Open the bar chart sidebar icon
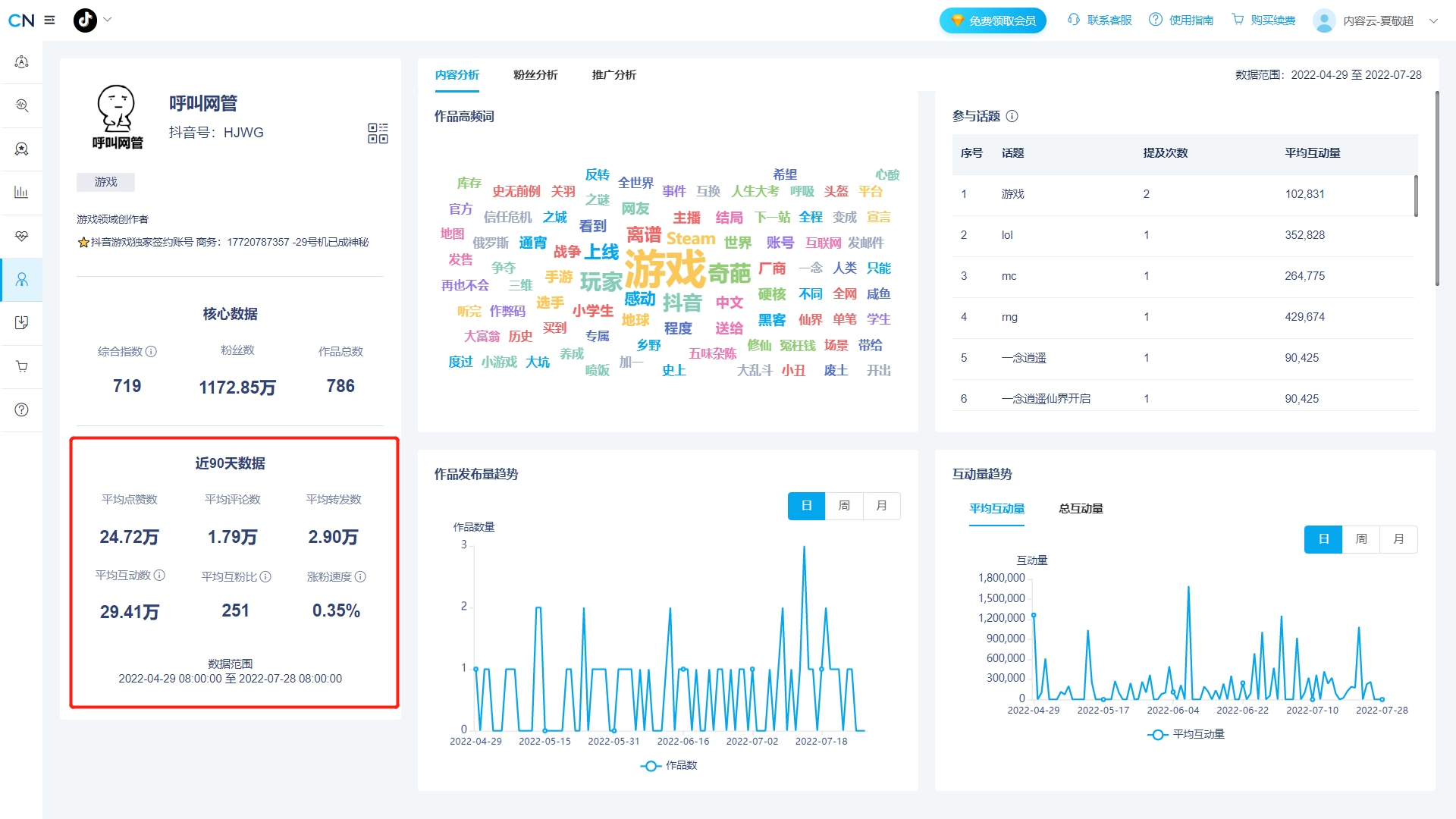1456x819 pixels. click(x=21, y=192)
